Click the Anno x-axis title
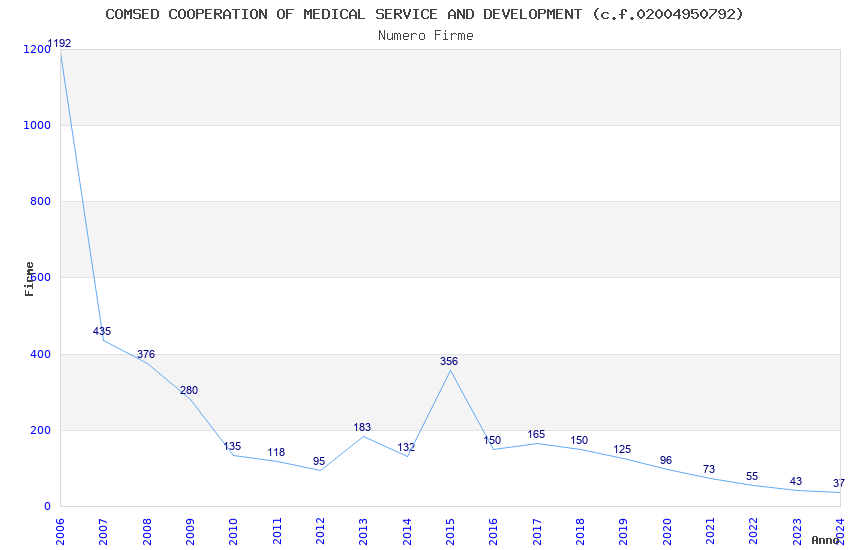This screenshot has width=850, height=550. tap(825, 540)
